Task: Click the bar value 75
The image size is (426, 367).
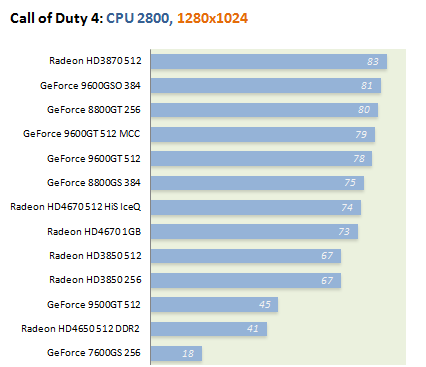Action: (350, 183)
